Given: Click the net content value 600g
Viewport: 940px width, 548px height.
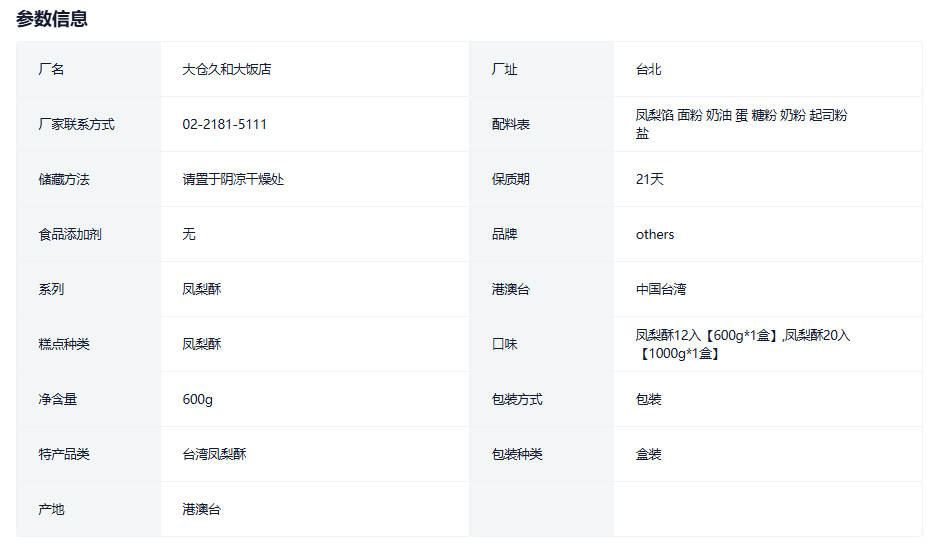Looking at the screenshot, I should (x=197, y=400).
